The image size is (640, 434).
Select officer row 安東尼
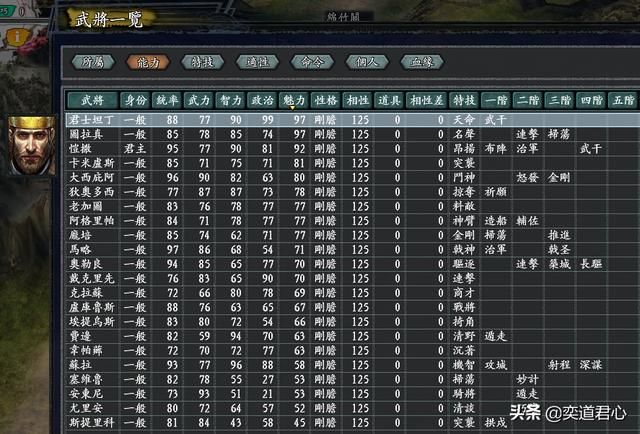[x=353, y=394]
